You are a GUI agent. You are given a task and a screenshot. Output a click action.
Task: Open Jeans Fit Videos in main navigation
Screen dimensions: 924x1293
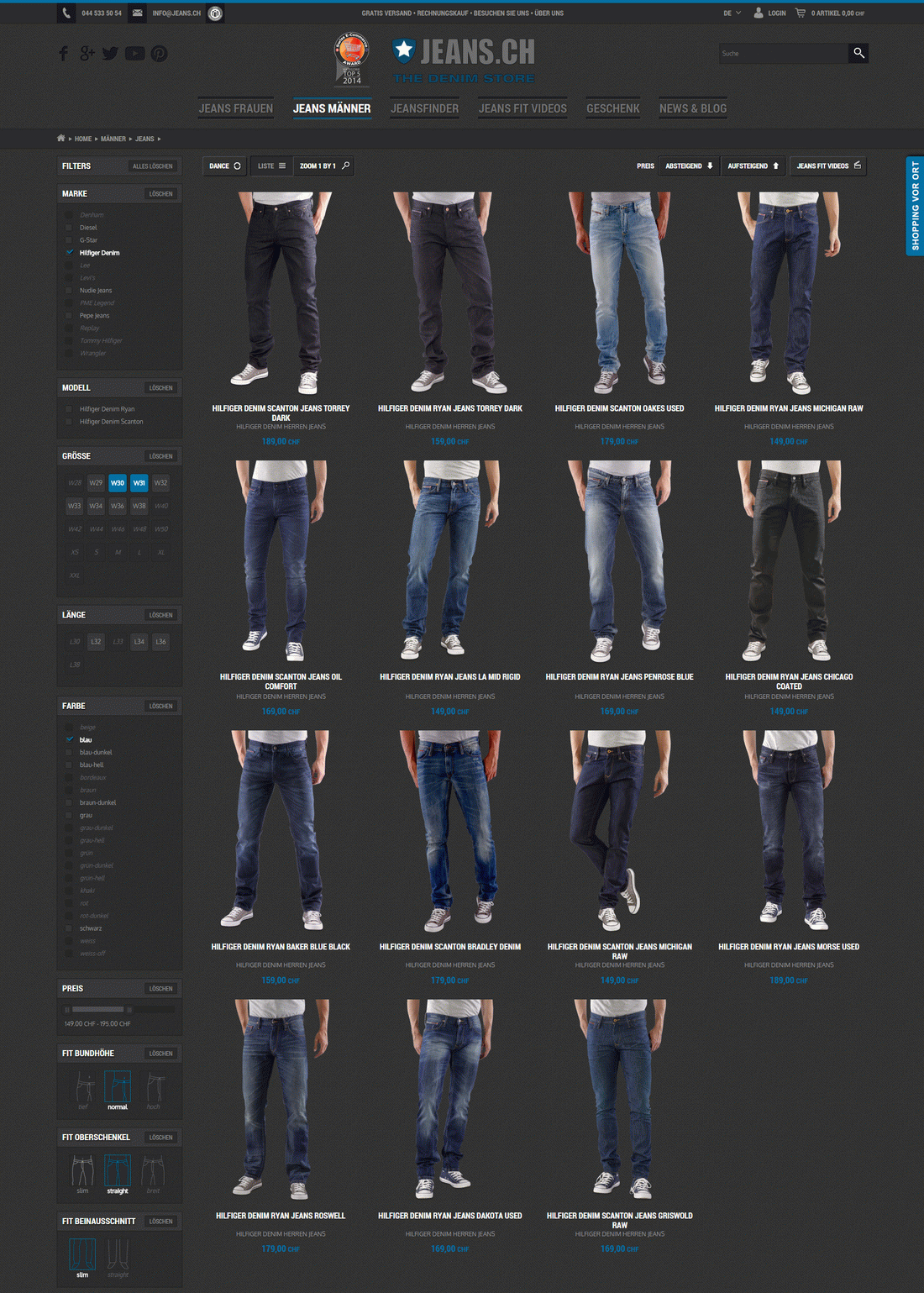522,108
